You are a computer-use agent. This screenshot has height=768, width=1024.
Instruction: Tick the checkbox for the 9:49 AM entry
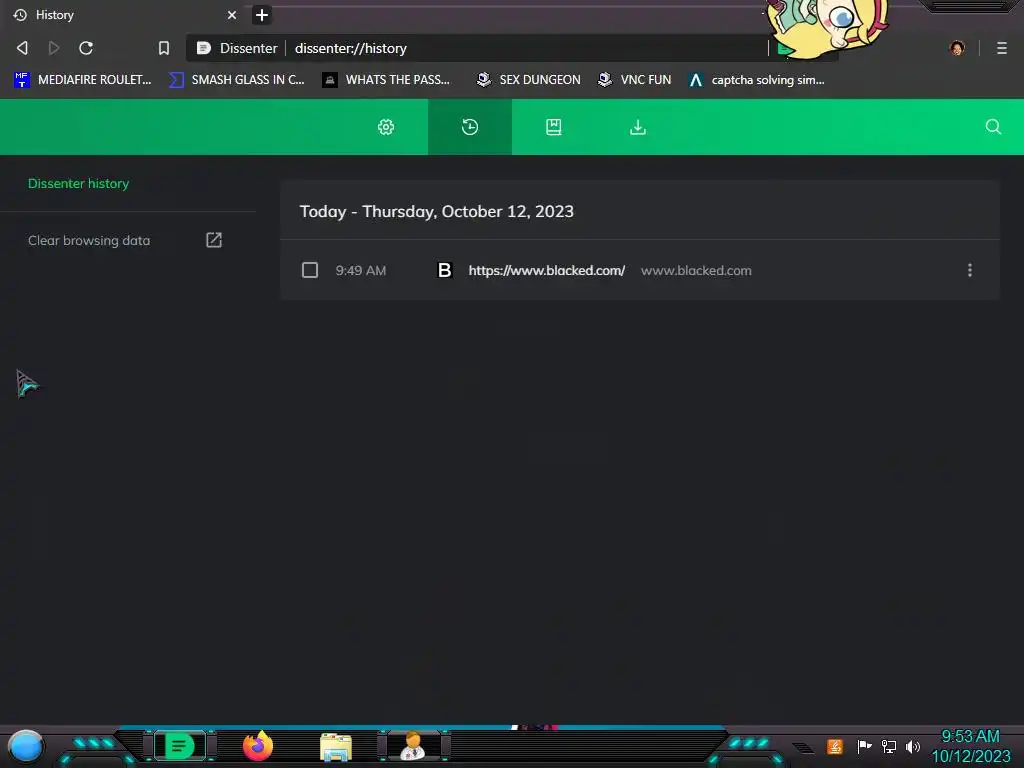[310, 270]
